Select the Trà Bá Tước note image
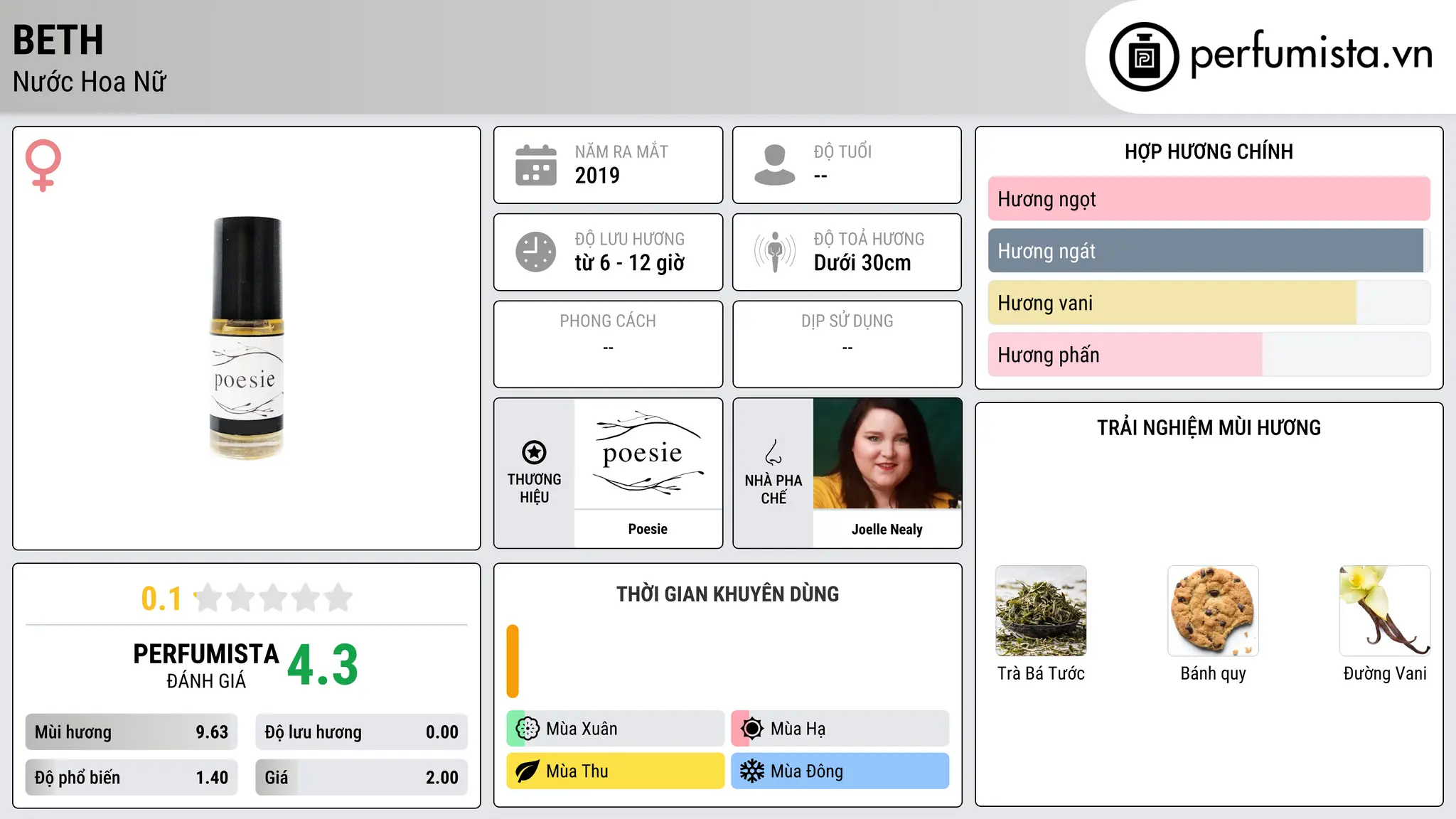 pyautogui.click(x=1041, y=611)
